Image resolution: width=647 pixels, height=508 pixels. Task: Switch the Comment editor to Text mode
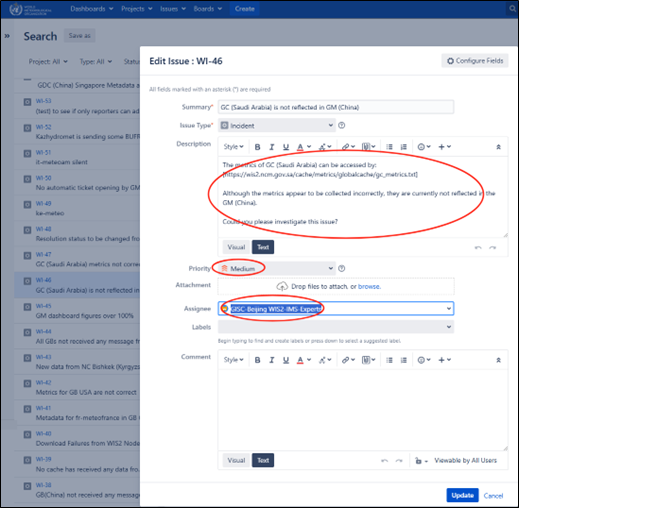(x=262, y=460)
